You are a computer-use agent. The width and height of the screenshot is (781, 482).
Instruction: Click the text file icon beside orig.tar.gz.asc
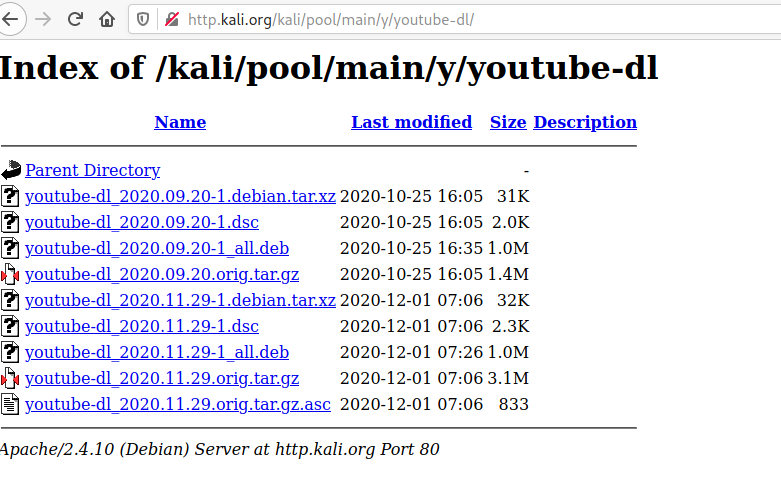coord(11,404)
